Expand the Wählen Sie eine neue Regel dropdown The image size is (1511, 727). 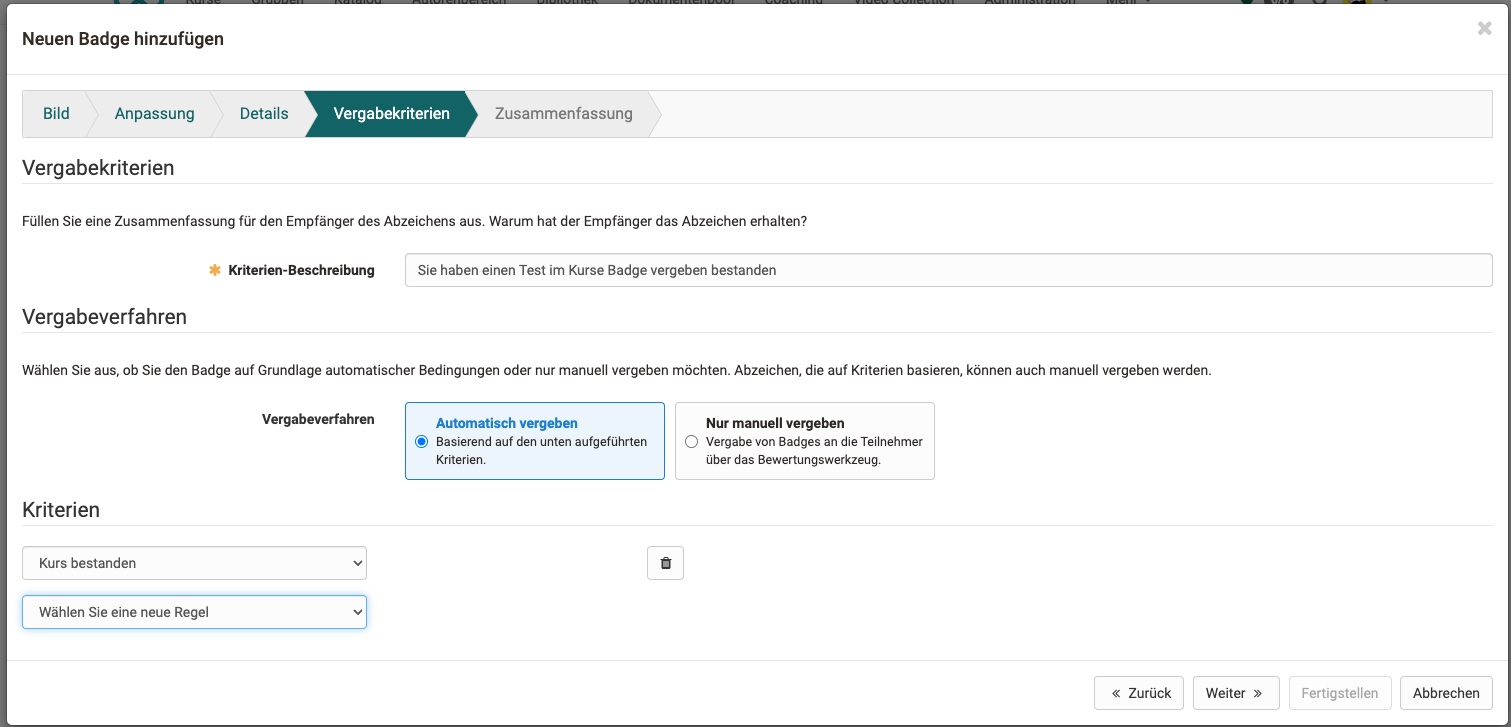[x=194, y=612]
